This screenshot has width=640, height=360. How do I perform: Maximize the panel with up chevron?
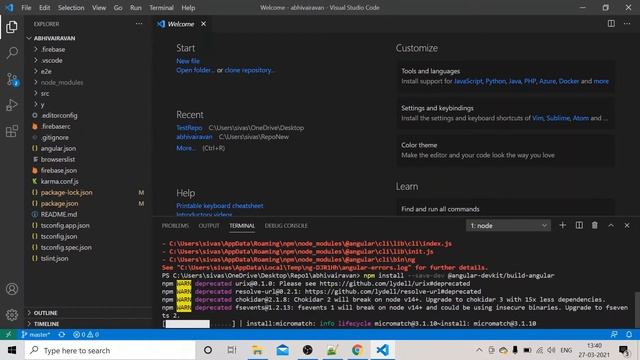tap(611, 225)
